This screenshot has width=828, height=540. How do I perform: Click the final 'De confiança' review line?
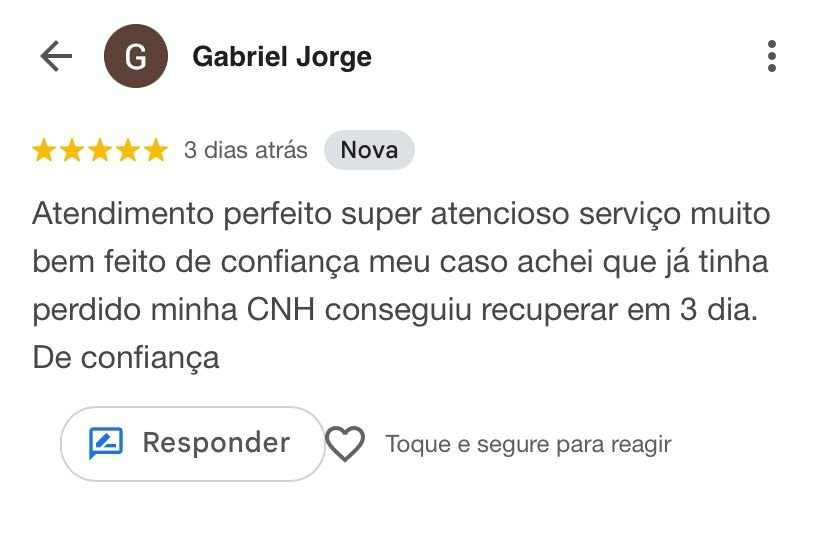(126, 357)
